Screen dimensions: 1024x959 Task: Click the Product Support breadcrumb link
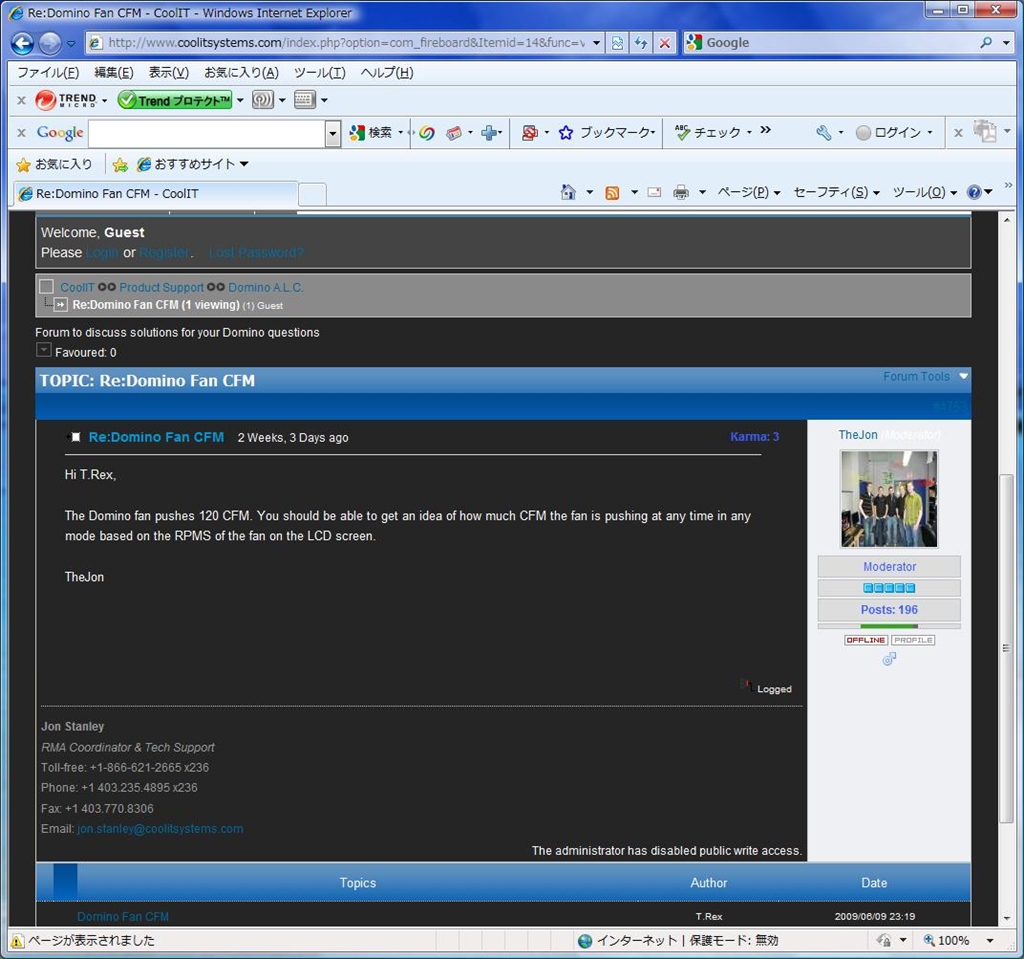[161, 287]
